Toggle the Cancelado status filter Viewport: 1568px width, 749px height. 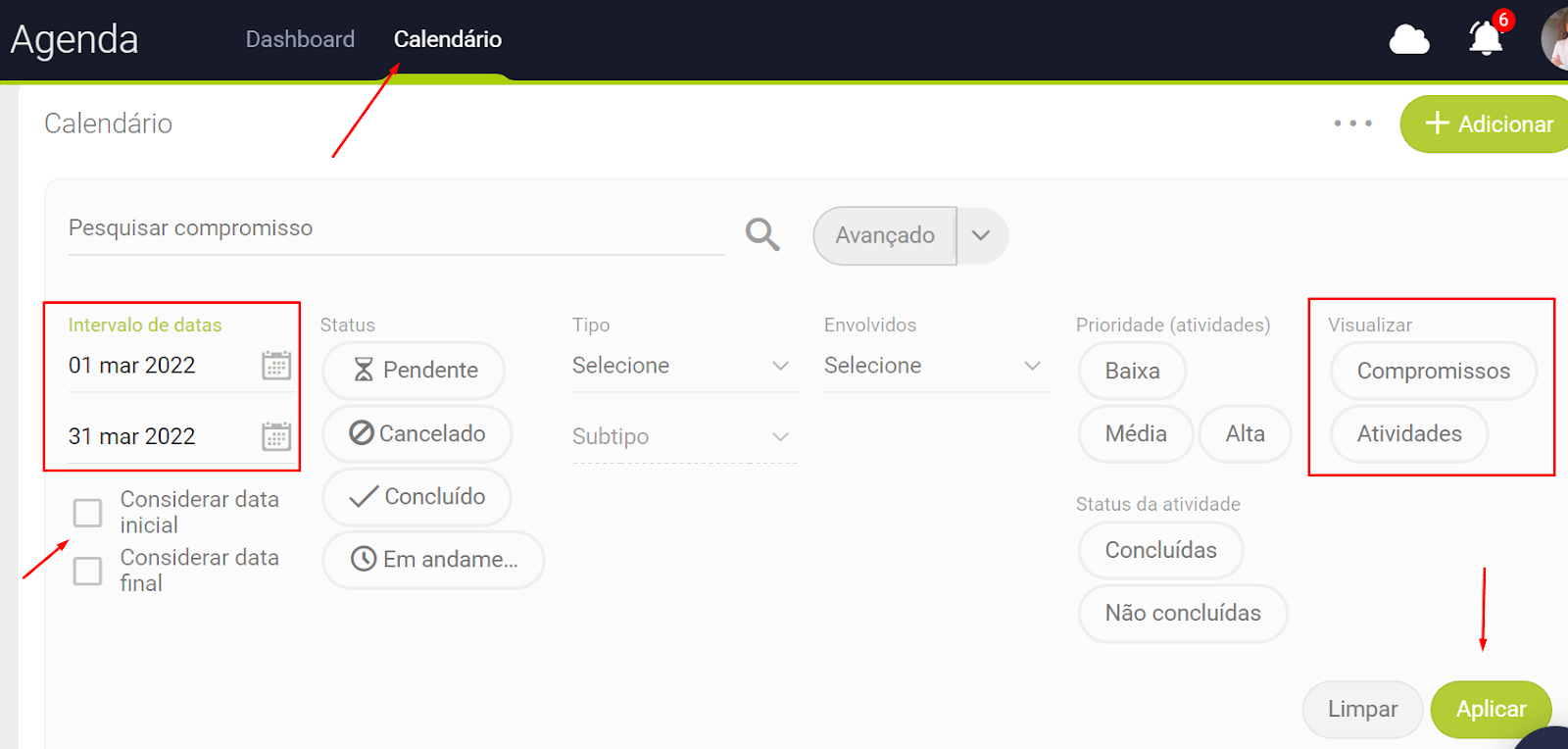point(417,433)
